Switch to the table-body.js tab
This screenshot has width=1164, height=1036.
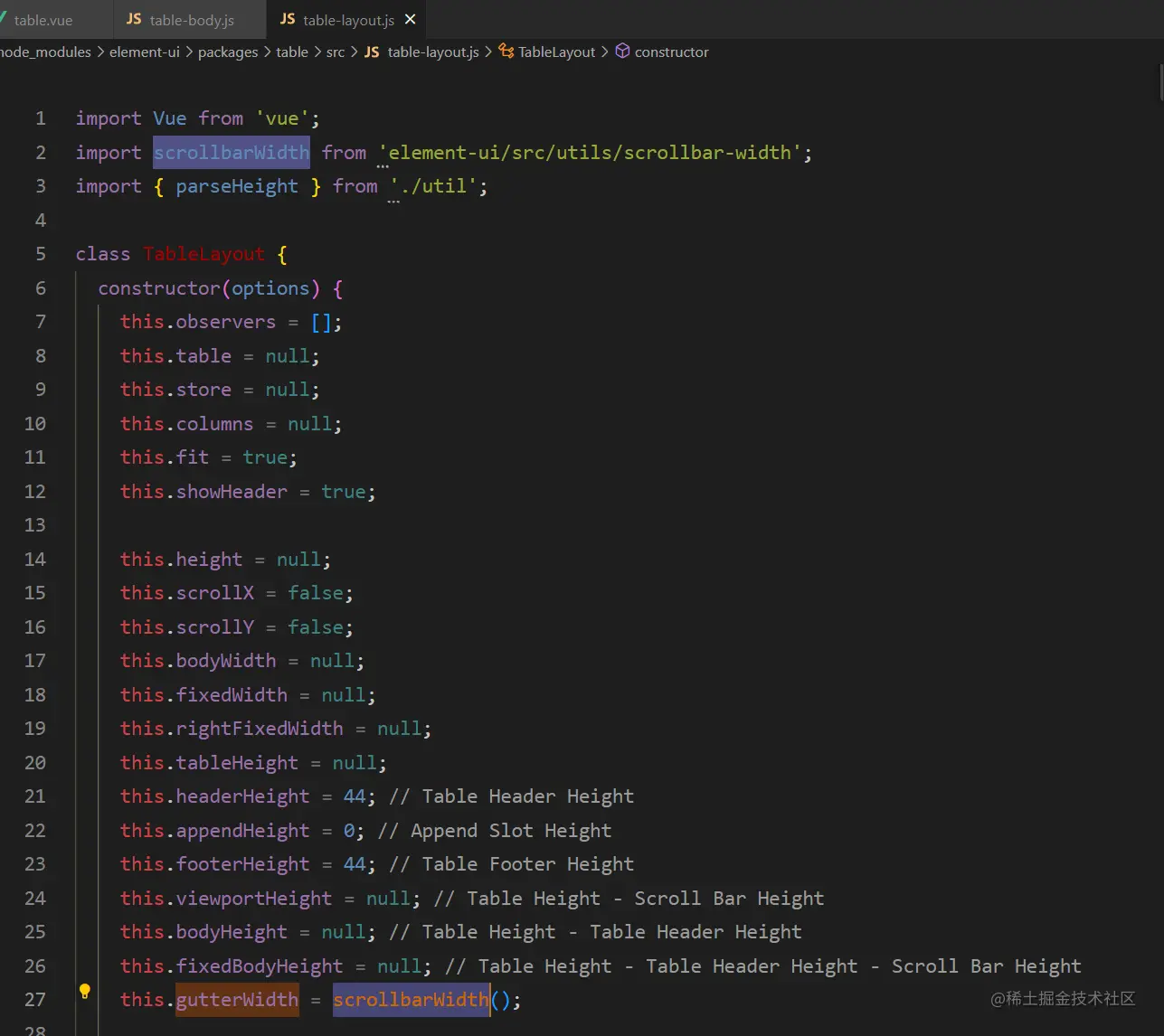pos(190,19)
